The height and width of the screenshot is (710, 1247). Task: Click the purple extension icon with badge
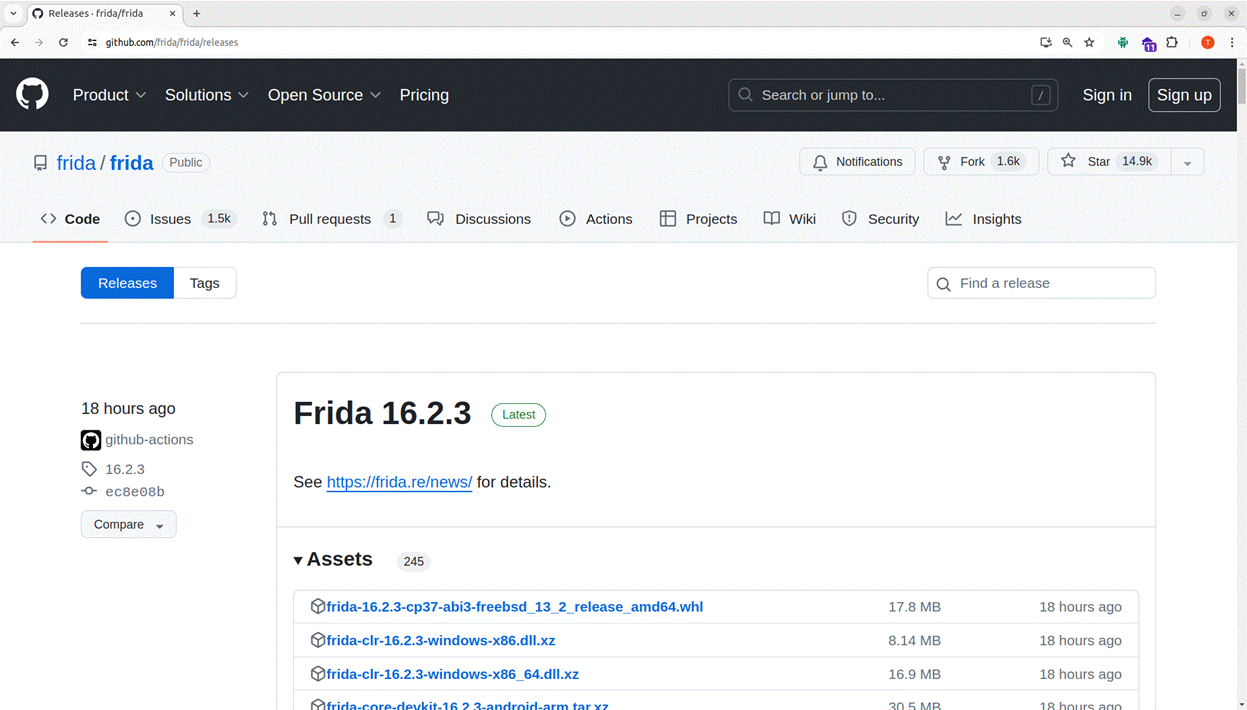tap(1149, 43)
